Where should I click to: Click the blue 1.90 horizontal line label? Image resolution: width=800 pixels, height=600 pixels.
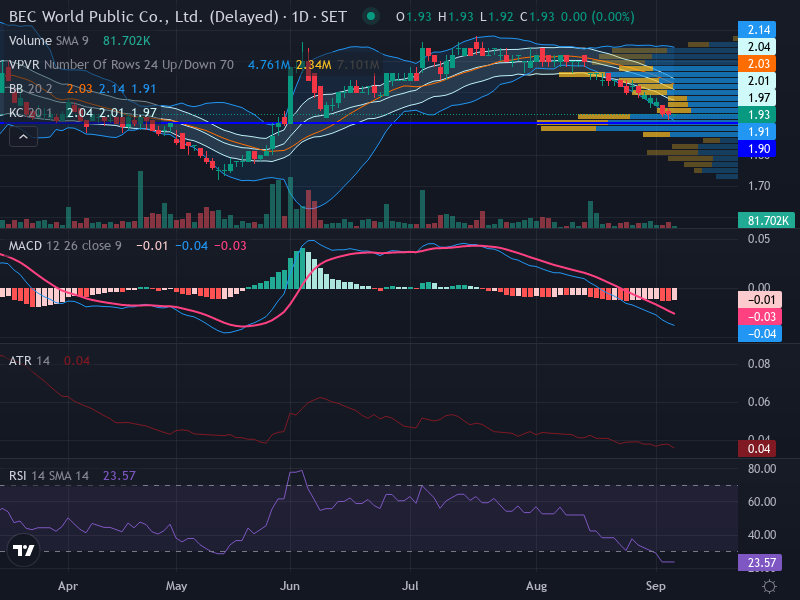(x=757, y=149)
